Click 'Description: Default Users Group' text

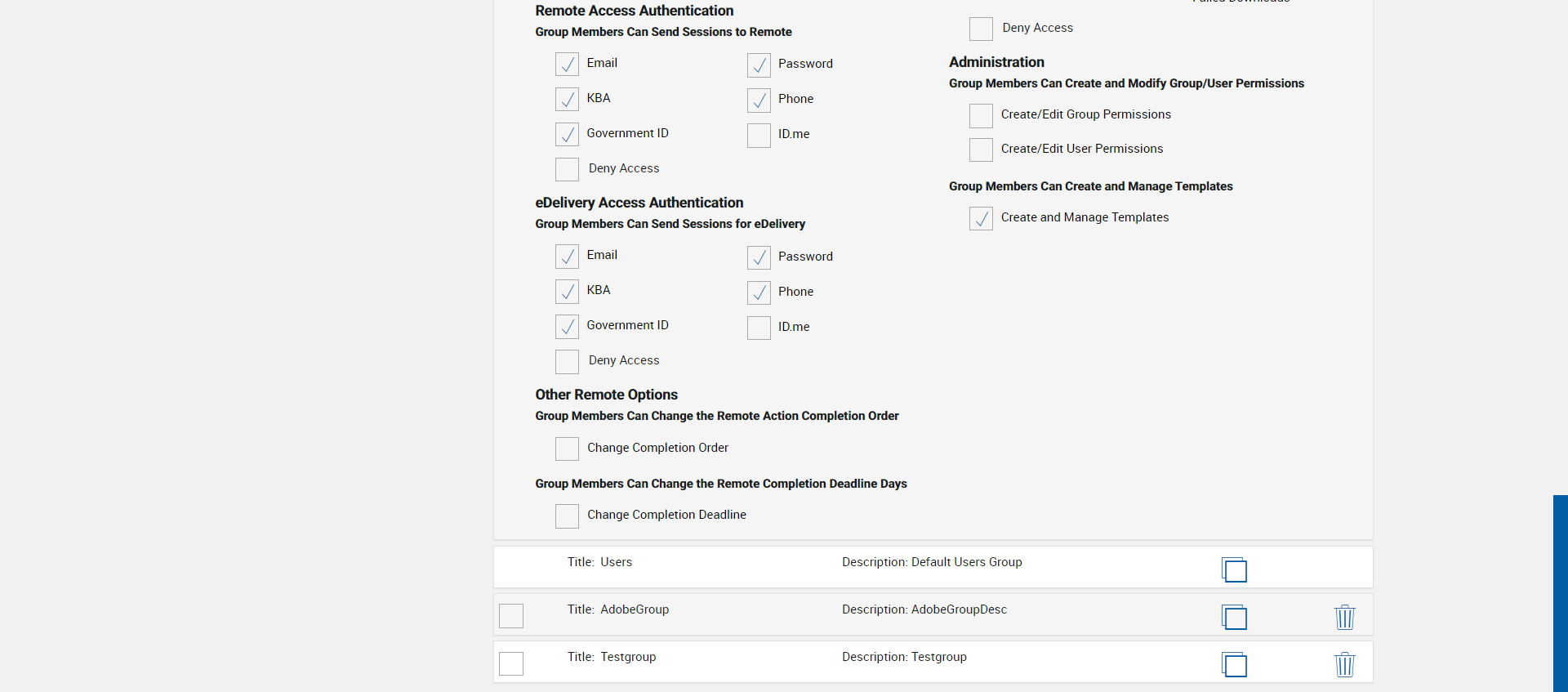click(932, 562)
